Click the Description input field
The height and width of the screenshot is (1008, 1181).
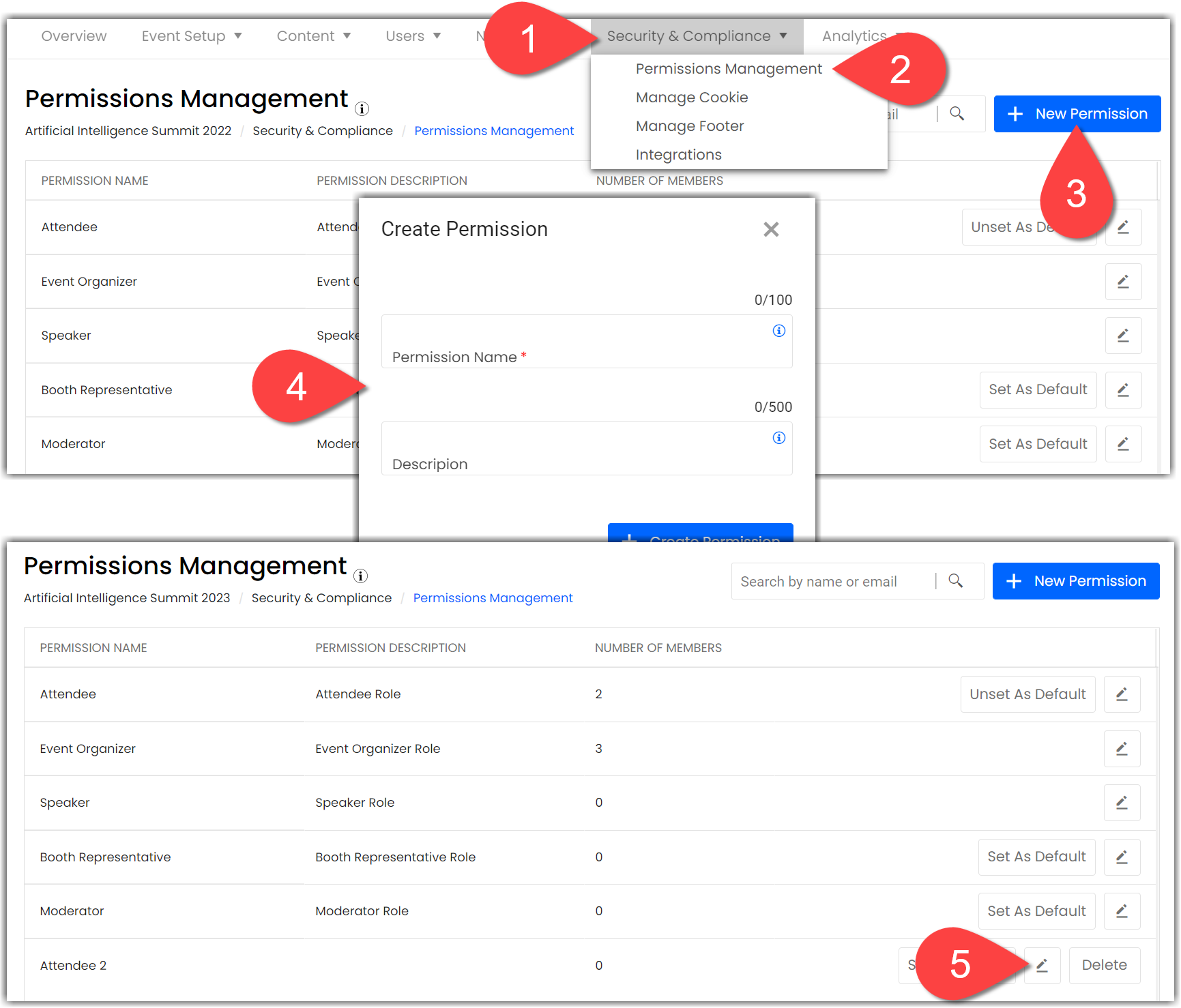tap(587, 449)
